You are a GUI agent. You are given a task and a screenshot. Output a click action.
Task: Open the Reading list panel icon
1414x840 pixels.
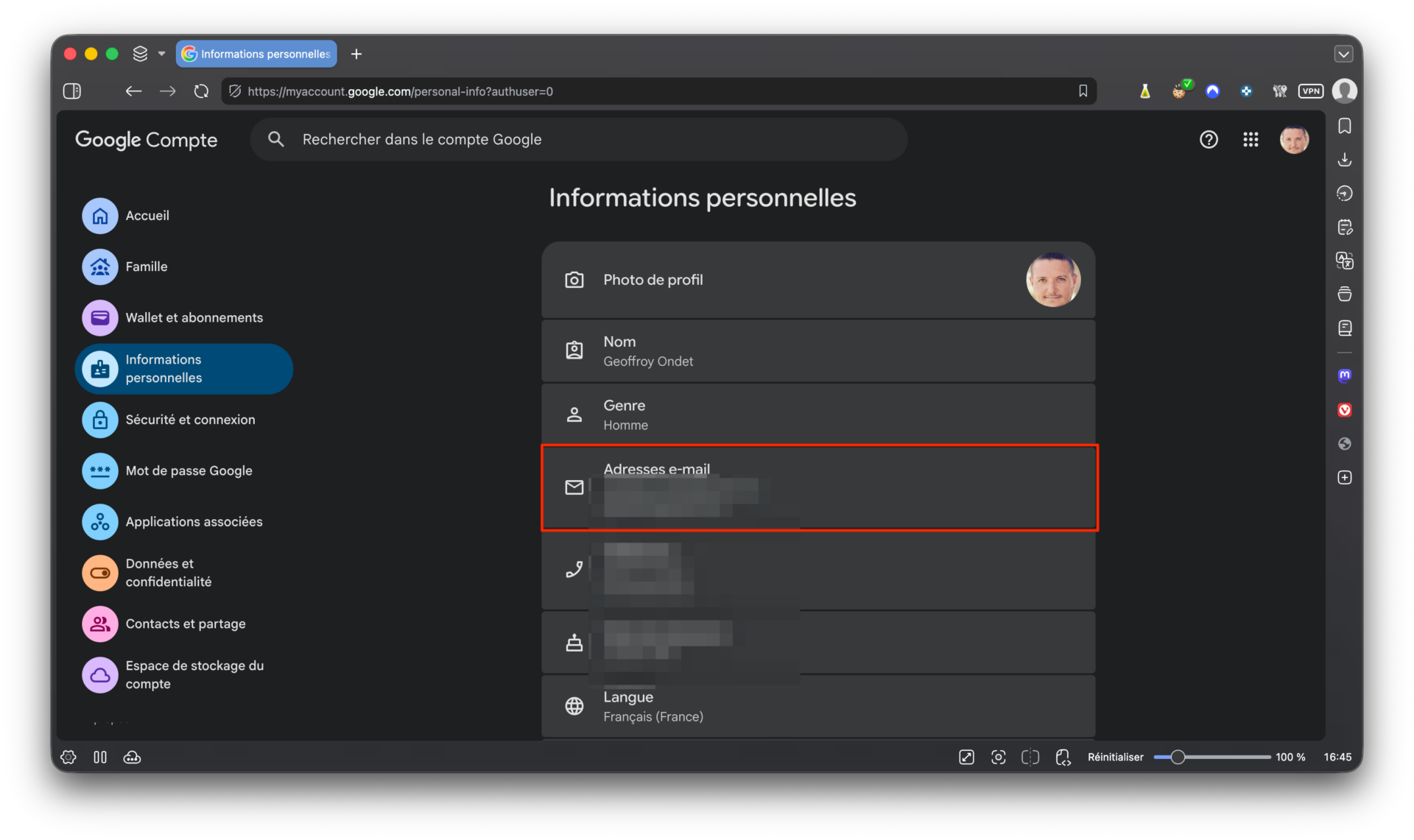pyautogui.click(x=1345, y=328)
